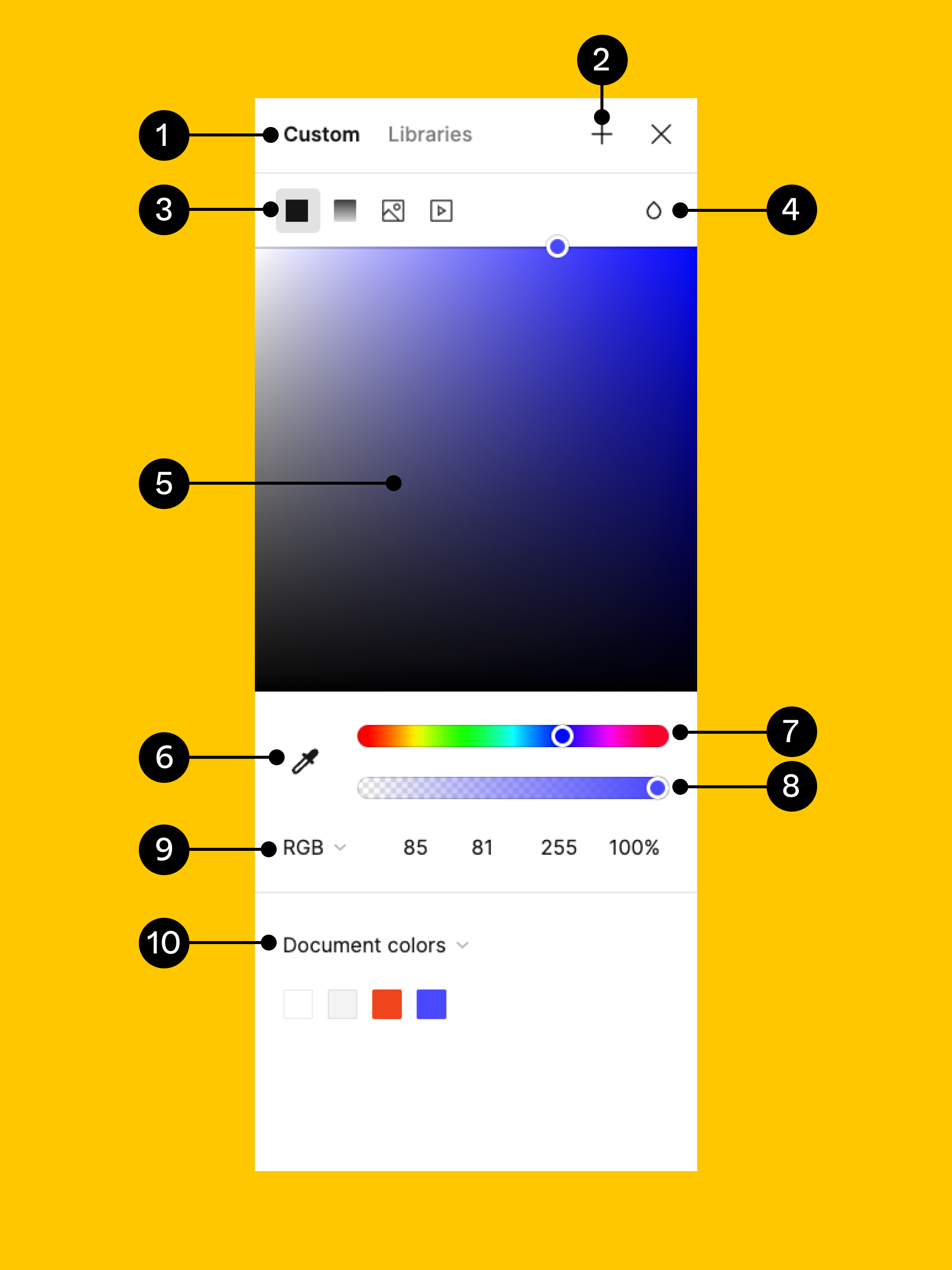Viewport: 952px width, 1270px height.
Task: Click the red document color swatch
Action: point(389,1004)
